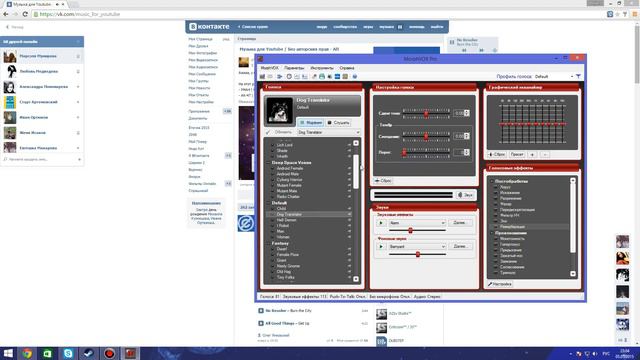This screenshot has width=640, height=360.
Task: Enable the Тремоло effect checkbox
Action: point(496,273)
